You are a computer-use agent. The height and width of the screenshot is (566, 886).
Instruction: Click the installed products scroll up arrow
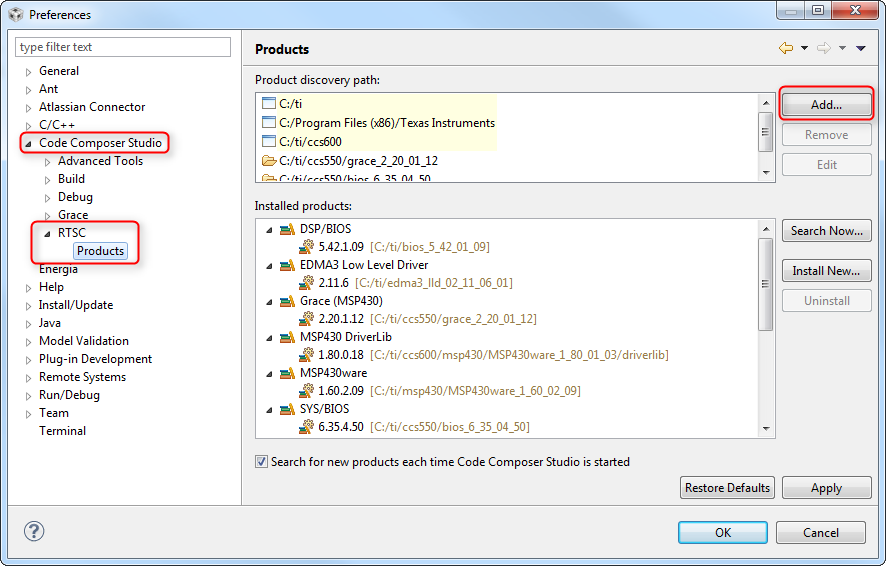click(766, 229)
